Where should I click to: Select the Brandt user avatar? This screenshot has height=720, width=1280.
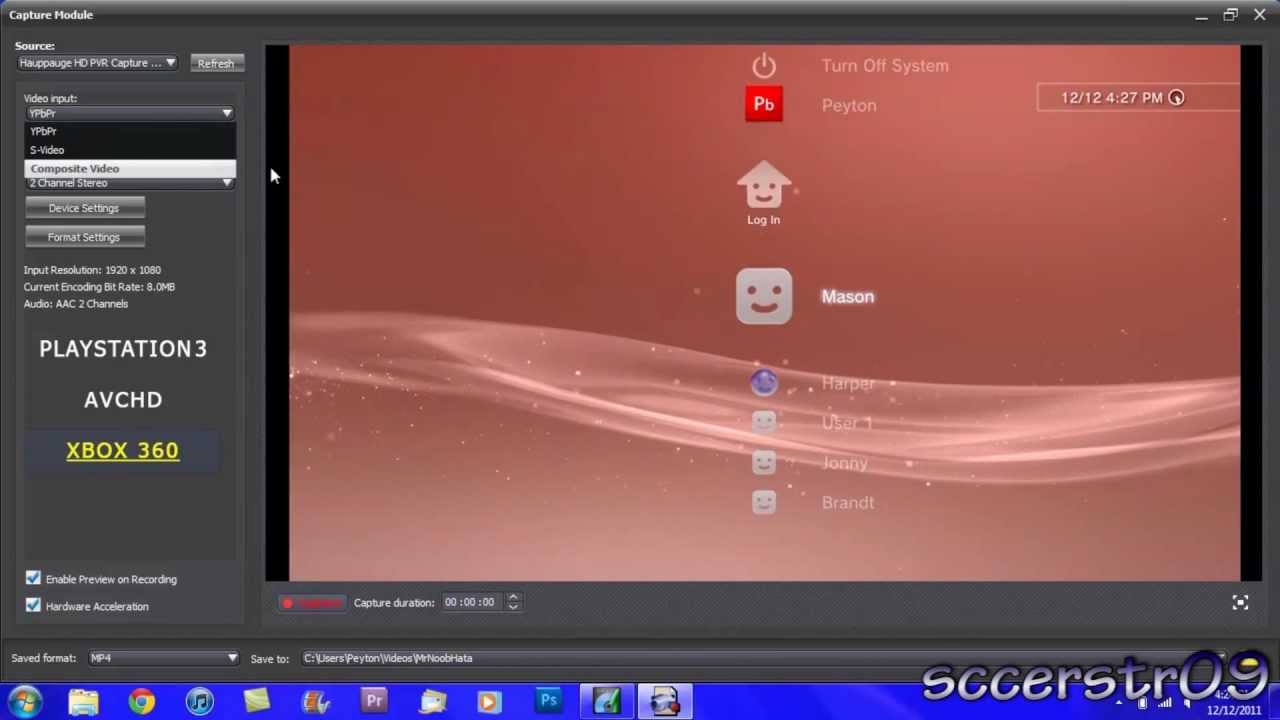pyautogui.click(x=764, y=502)
